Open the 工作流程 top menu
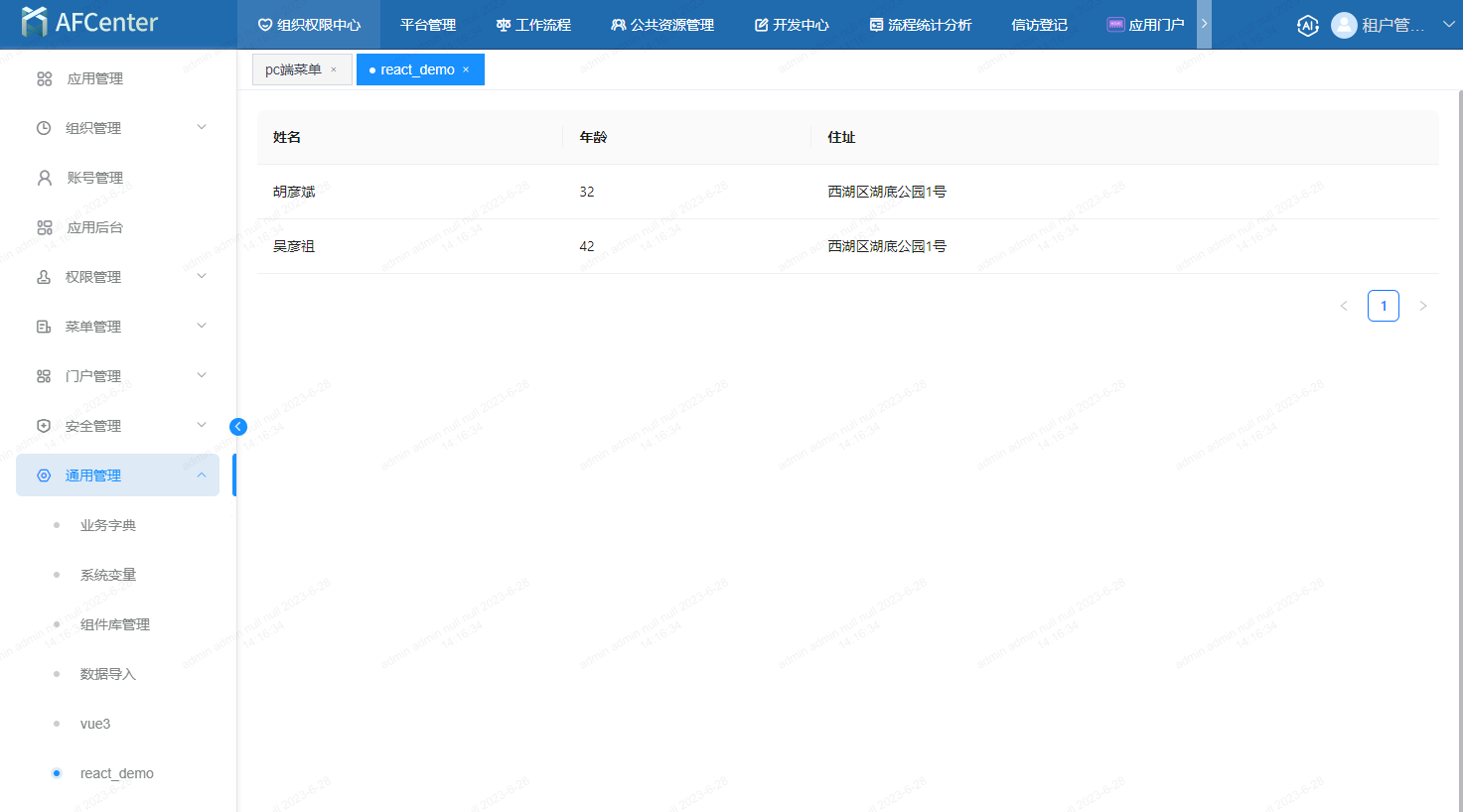Image resolution: width=1463 pixels, height=812 pixels. click(533, 25)
